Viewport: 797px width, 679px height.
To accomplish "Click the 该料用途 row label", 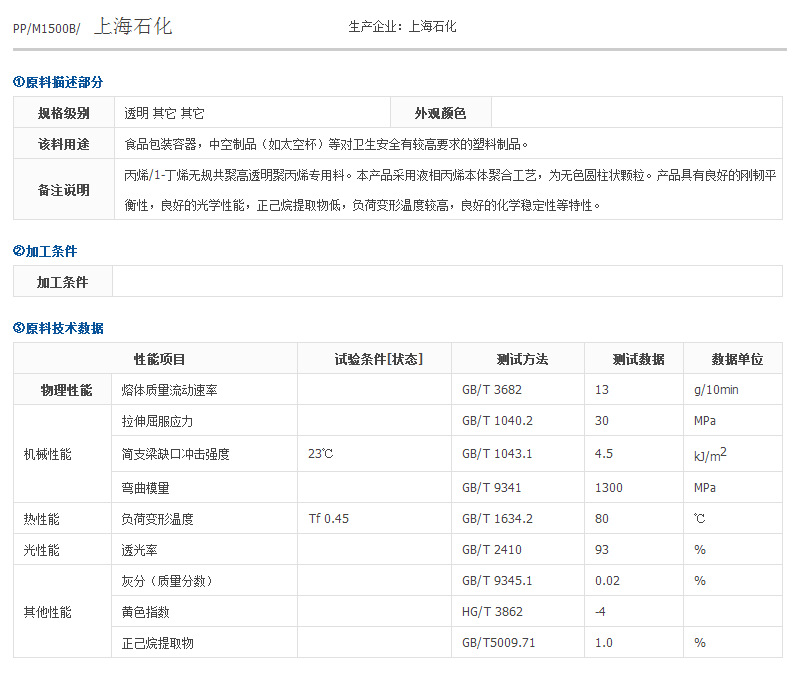I will click(x=64, y=144).
